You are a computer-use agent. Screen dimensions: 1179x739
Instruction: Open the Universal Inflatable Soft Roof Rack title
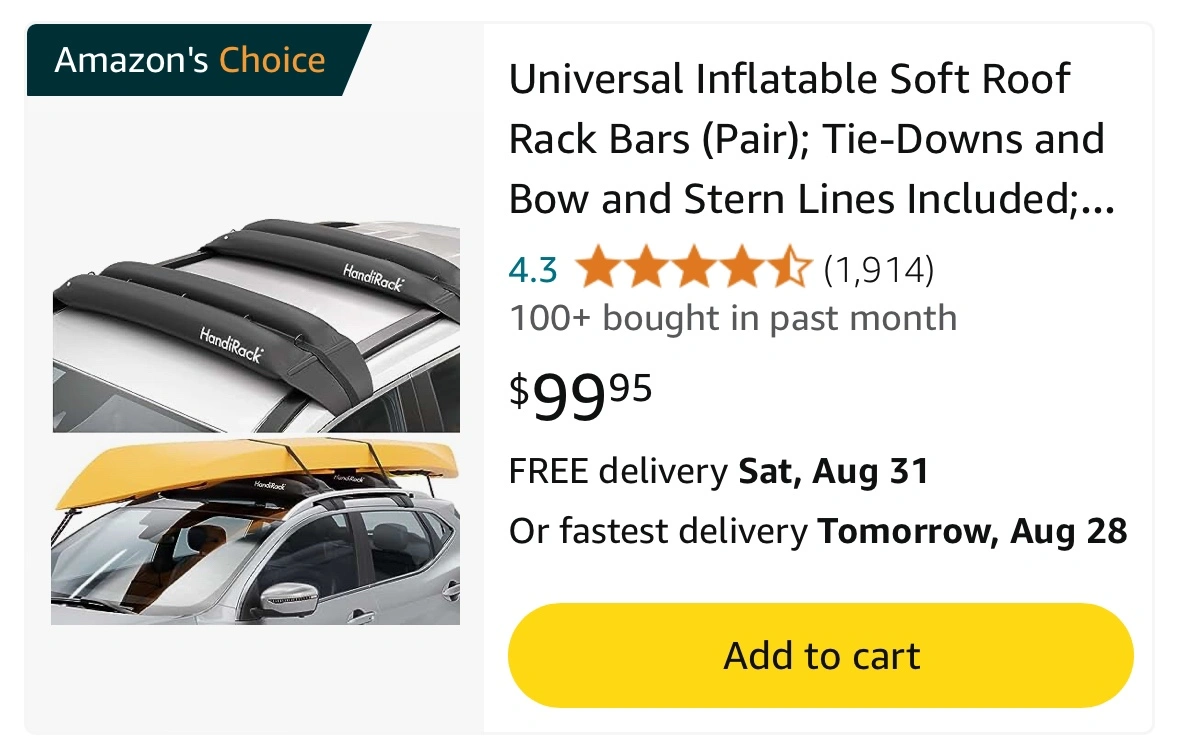(x=811, y=139)
